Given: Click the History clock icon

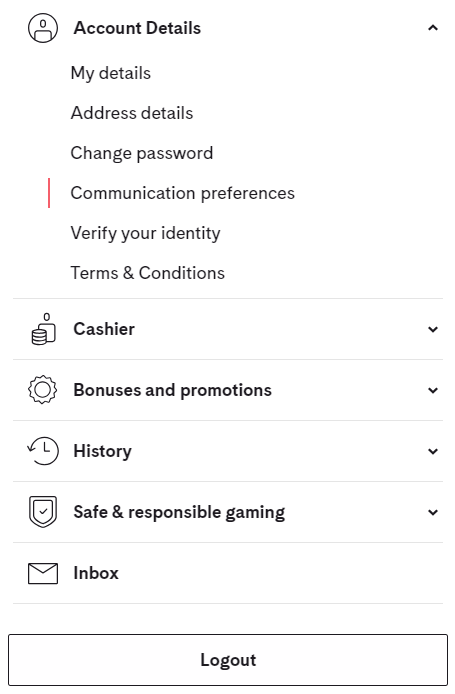Looking at the screenshot, I should click(43, 451).
